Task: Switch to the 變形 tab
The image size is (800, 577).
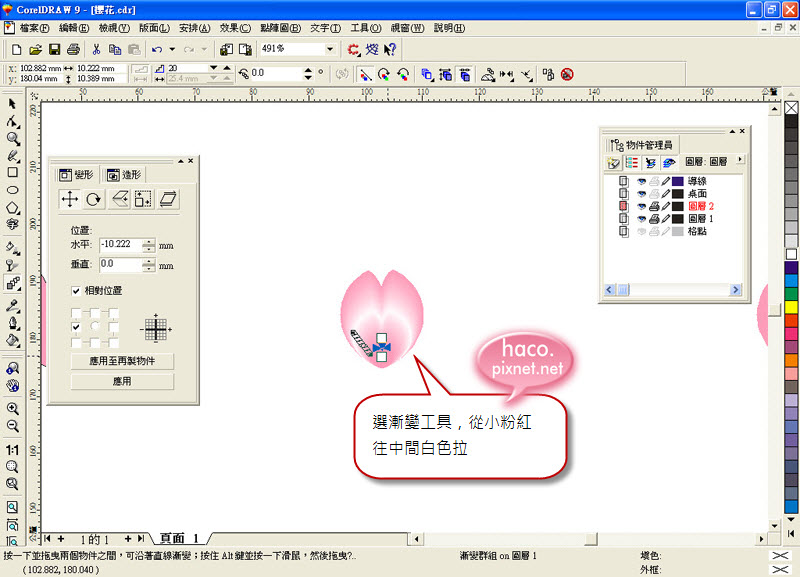Action: tap(77, 175)
